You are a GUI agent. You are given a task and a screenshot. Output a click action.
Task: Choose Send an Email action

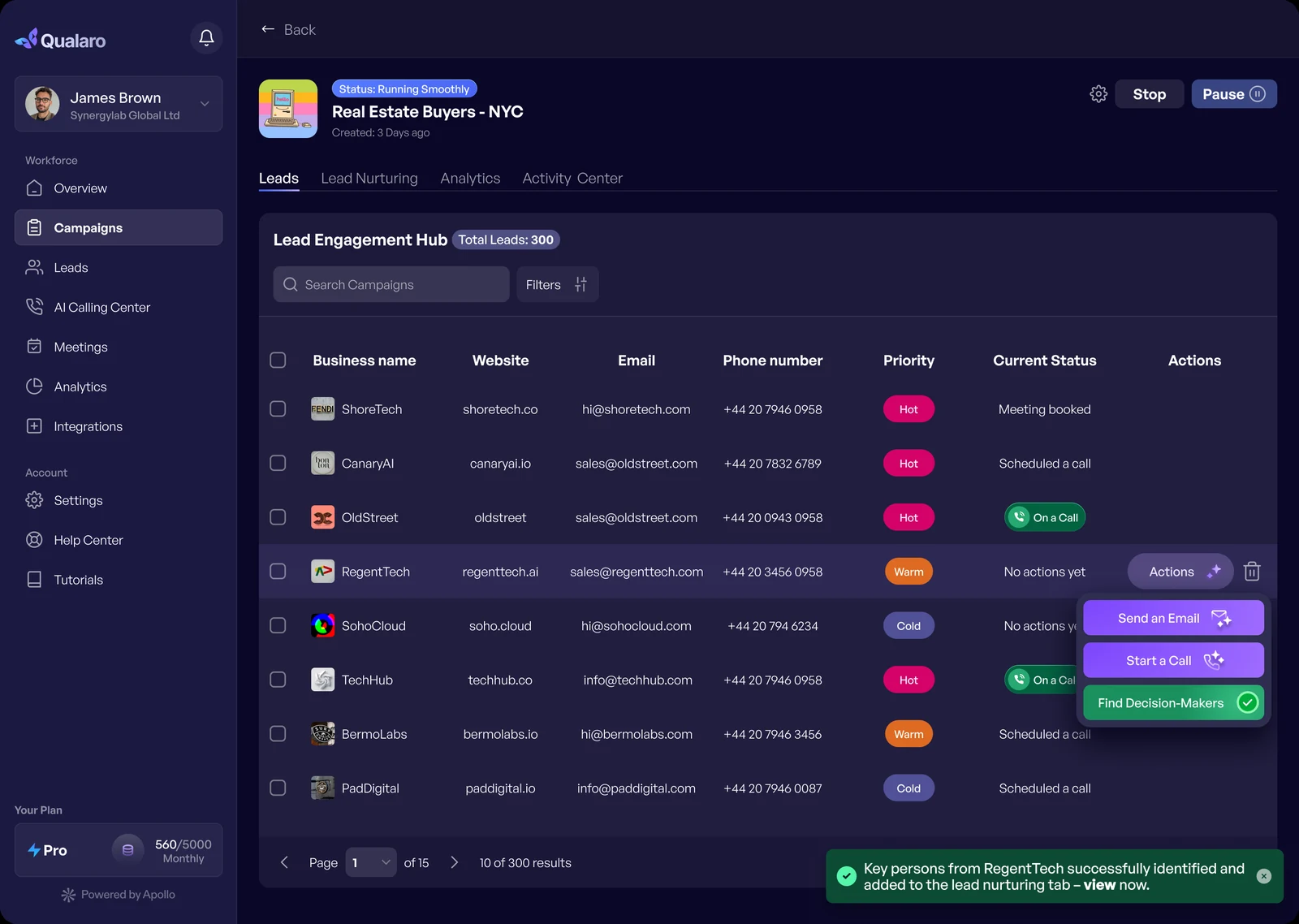click(x=1173, y=619)
